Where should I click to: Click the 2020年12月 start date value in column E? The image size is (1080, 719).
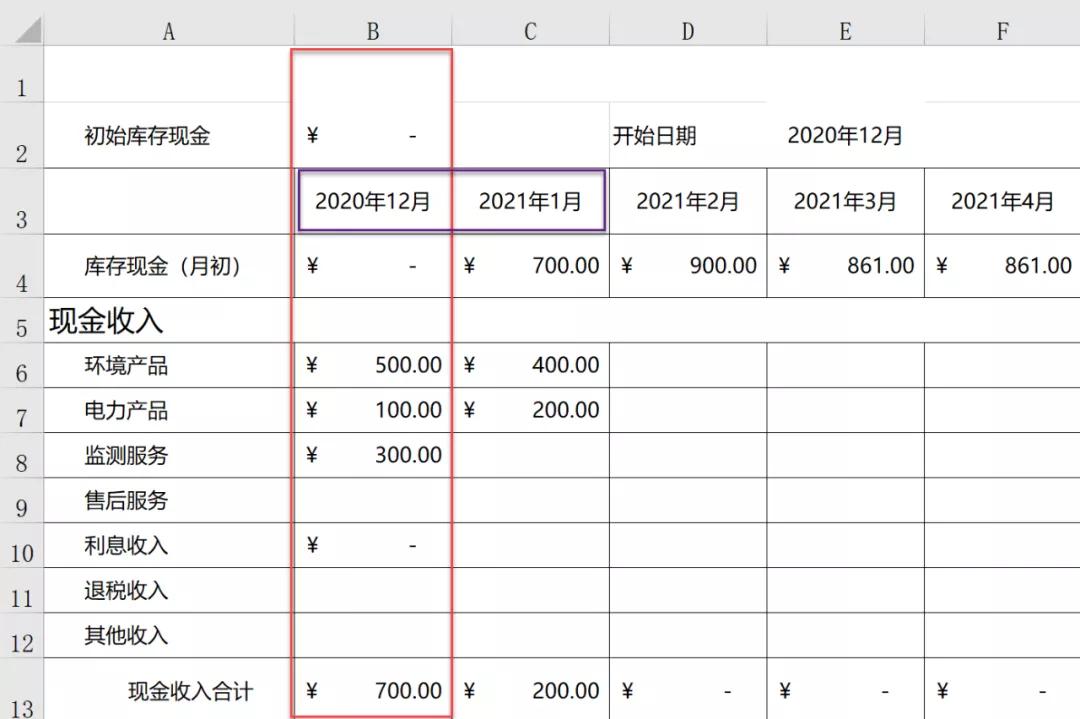pos(844,136)
